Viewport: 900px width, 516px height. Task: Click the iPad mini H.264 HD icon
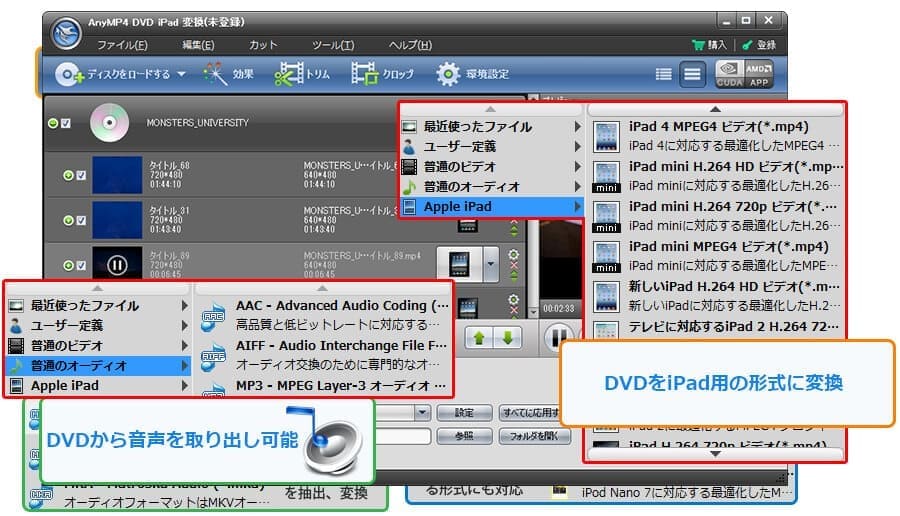(606, 177)
